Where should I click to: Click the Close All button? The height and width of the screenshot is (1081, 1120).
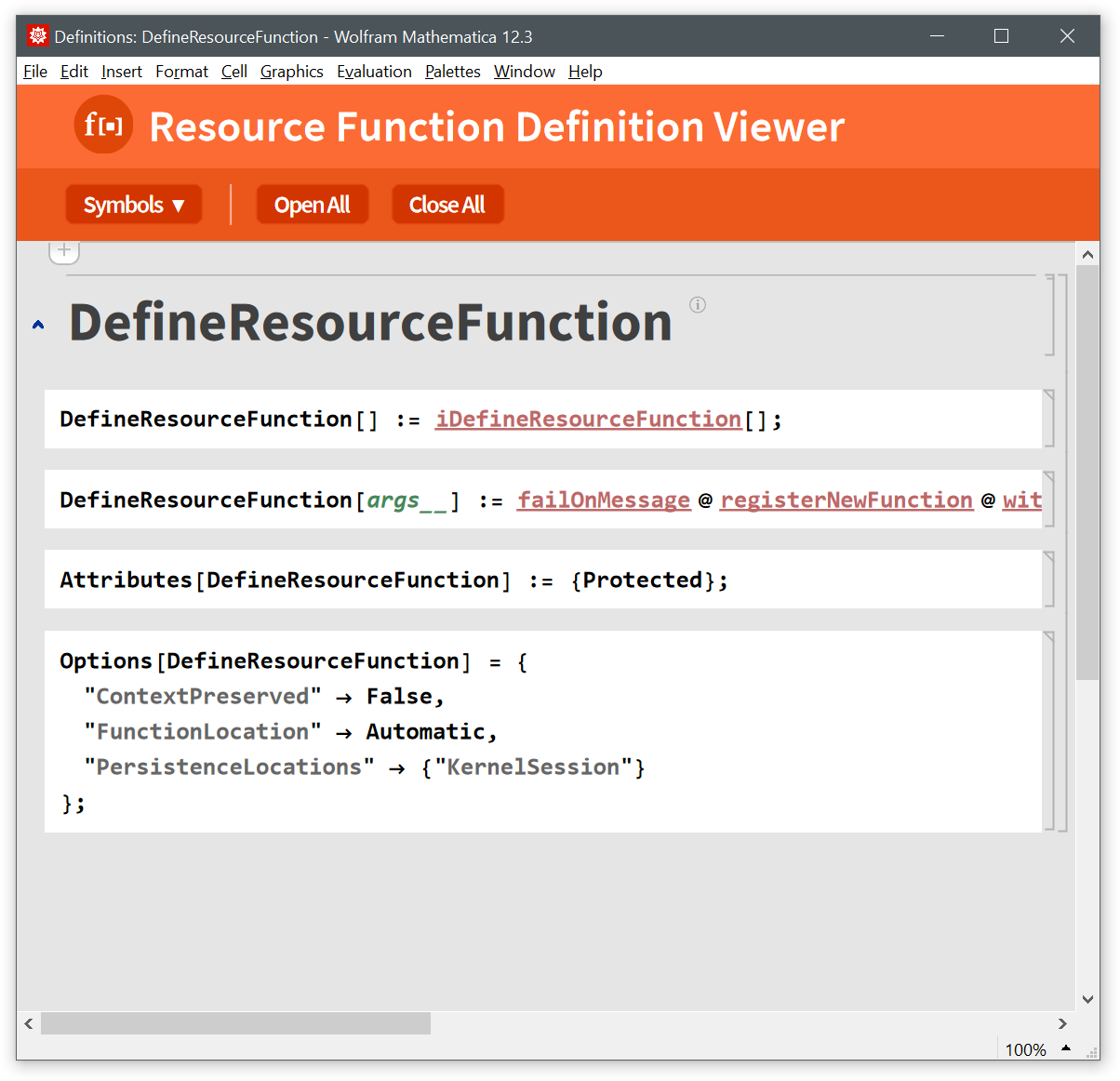447,205
